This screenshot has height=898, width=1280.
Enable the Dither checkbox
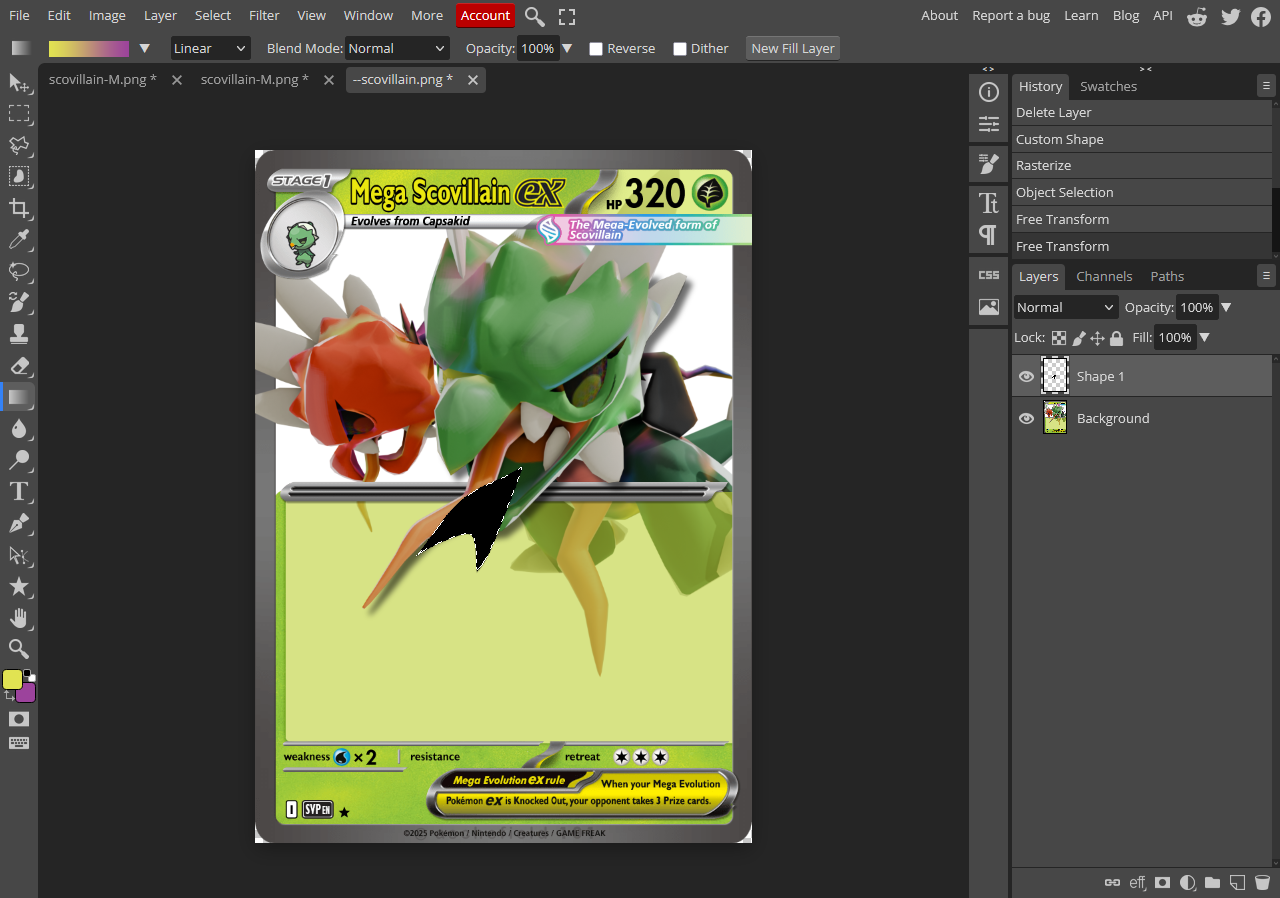(x=680, y=49)
